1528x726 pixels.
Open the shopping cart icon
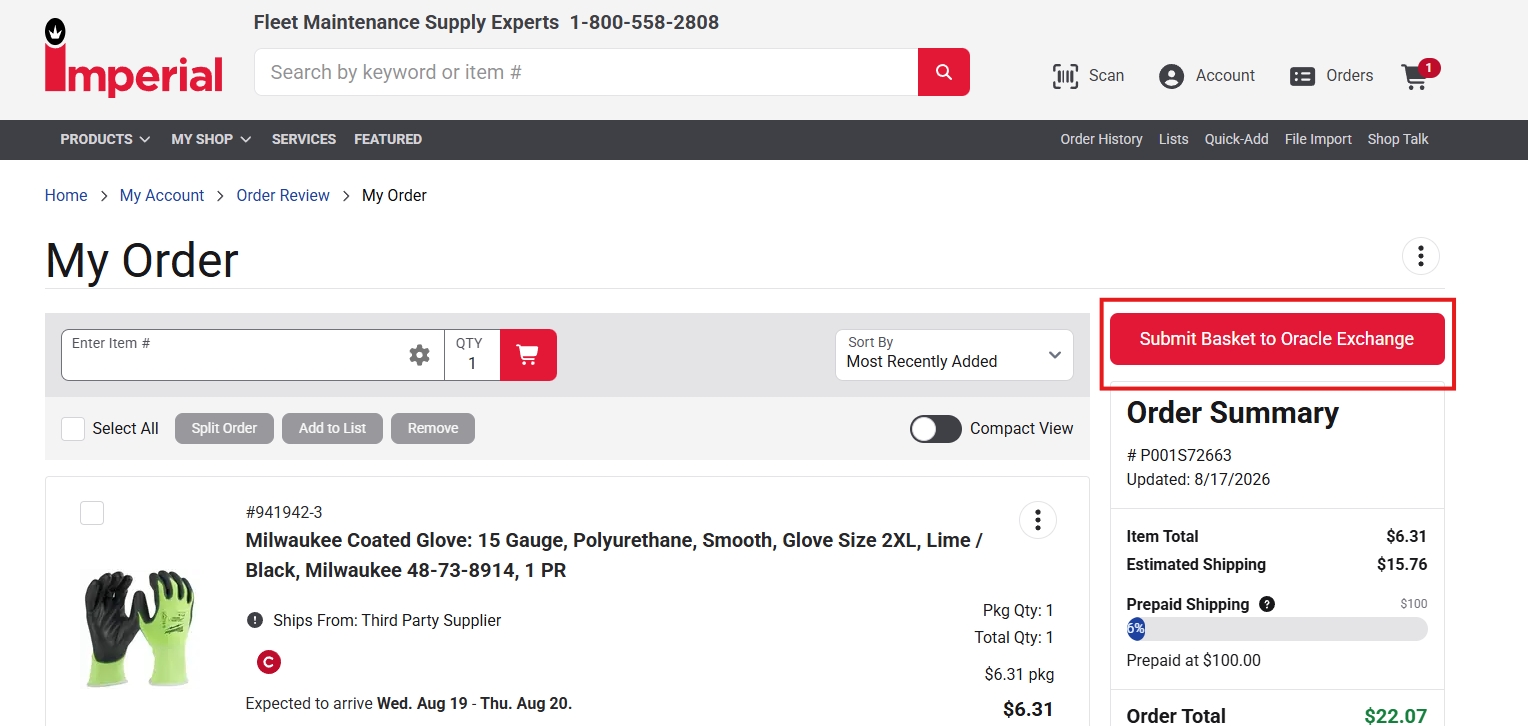1414,77
